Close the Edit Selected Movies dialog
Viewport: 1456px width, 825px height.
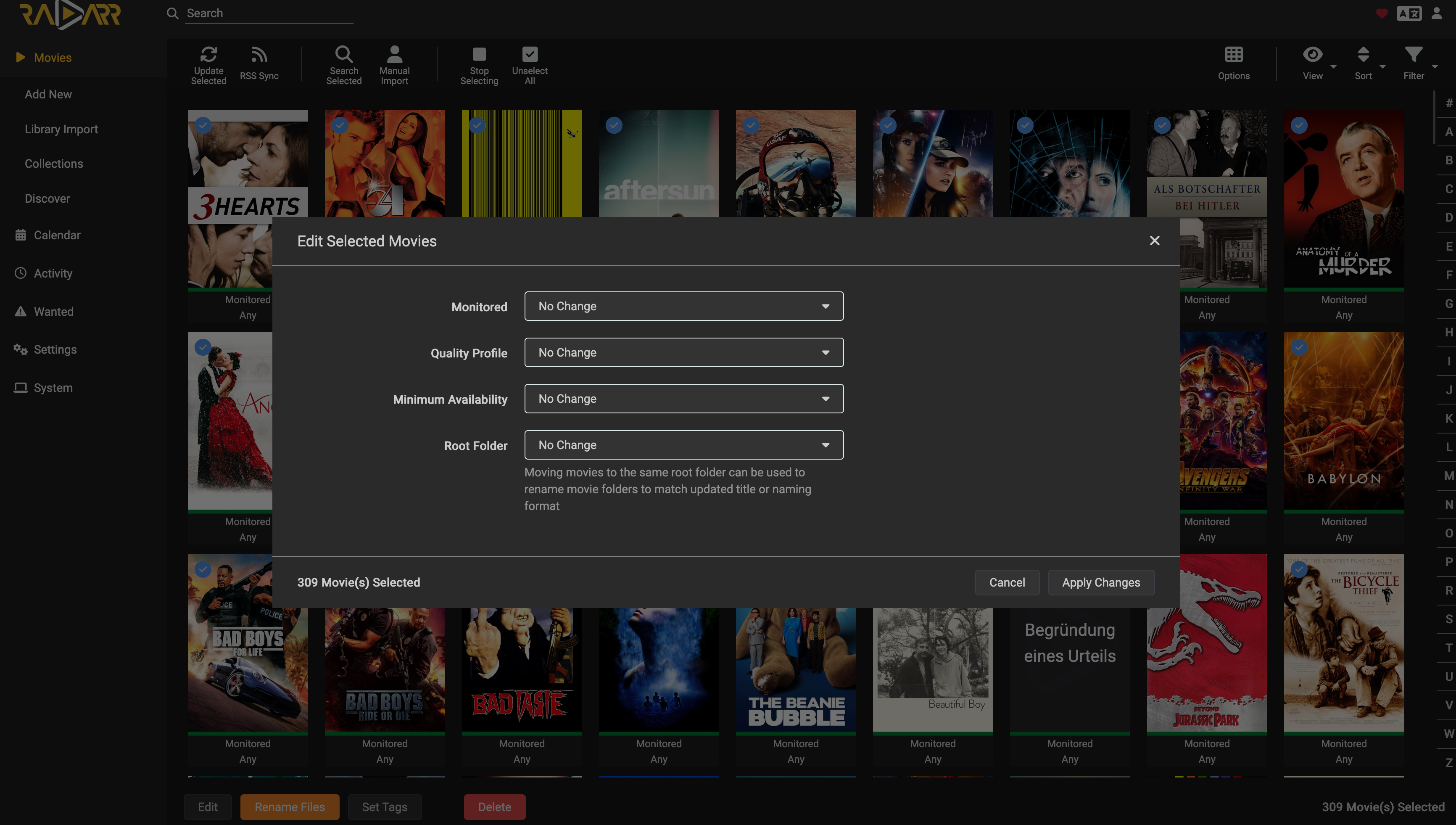pyautogui.click(x=1155, y=241)
